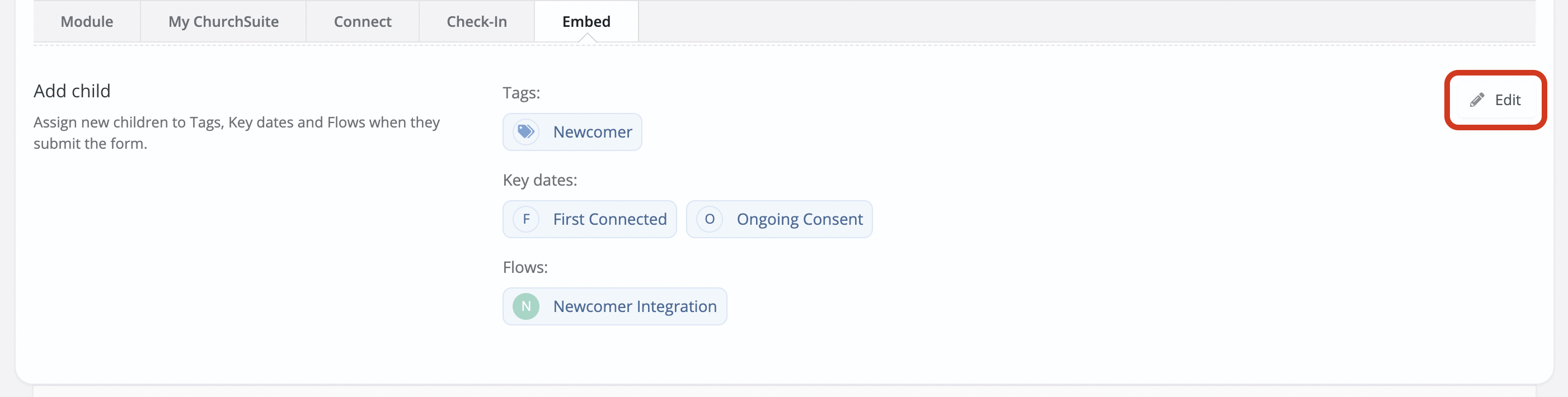Click the active Embed tab
The height and width of the screenshot is (397, 1568).
point(586,21)
